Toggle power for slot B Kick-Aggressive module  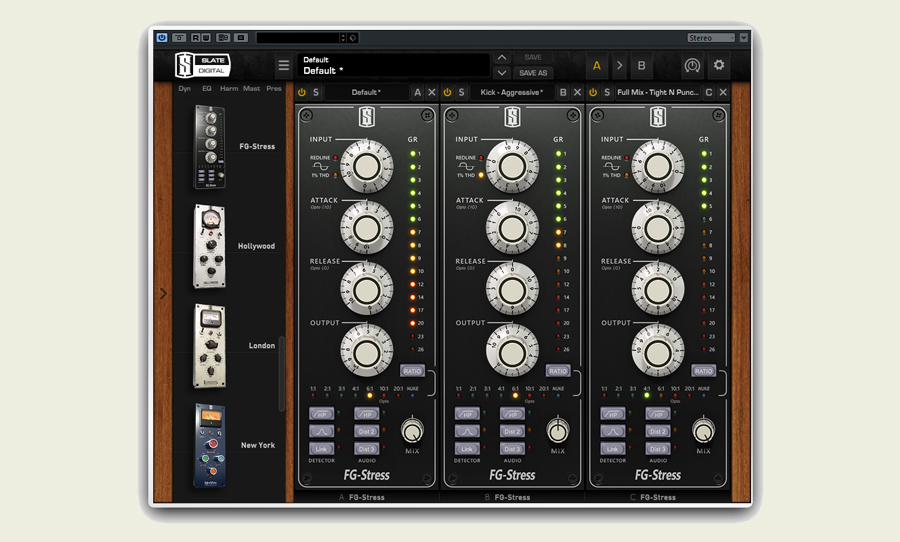(x=447, y=92)
